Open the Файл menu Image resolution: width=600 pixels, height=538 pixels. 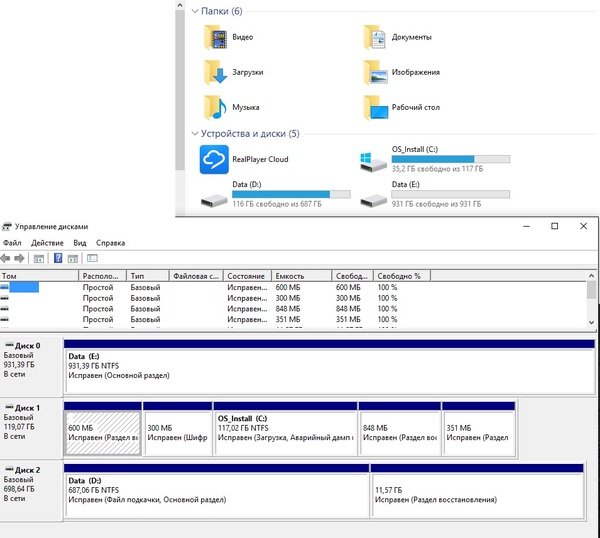coord(12,243)
